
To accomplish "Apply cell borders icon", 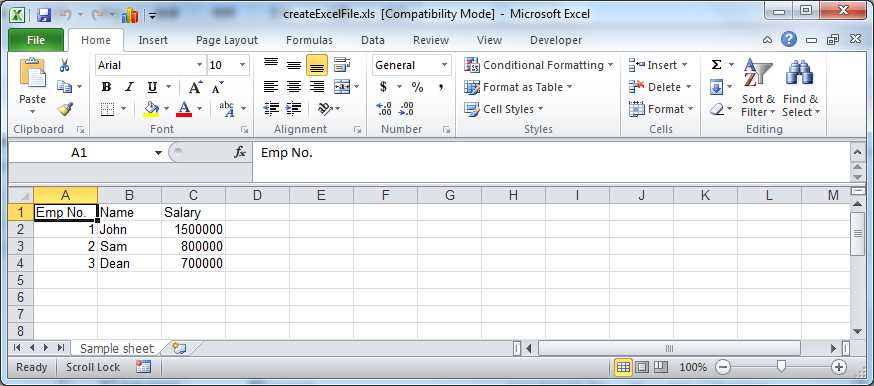I will pos(108,109).
